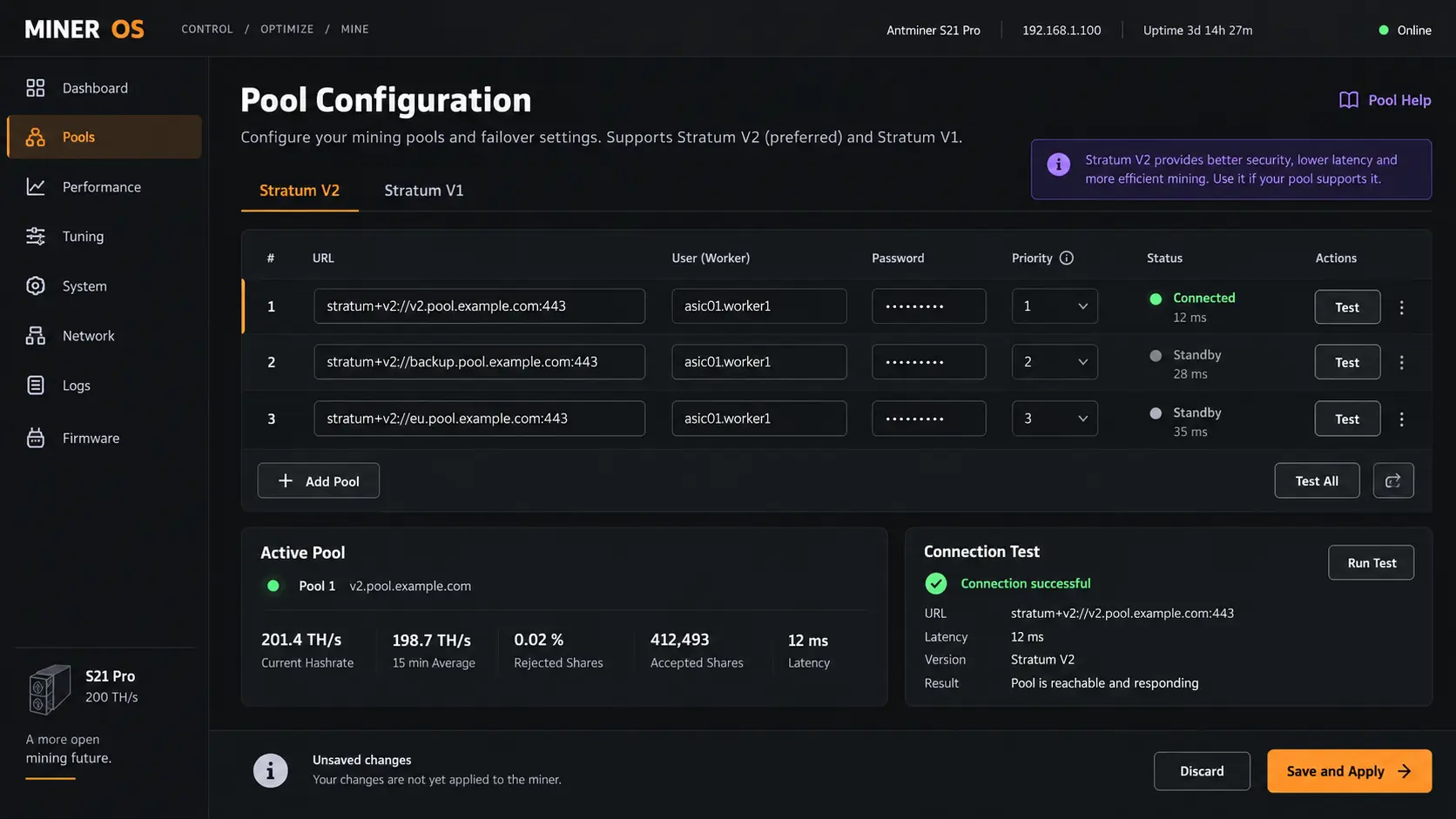
Task: Select MINE in the top navigation
Action: pos(354,30)
